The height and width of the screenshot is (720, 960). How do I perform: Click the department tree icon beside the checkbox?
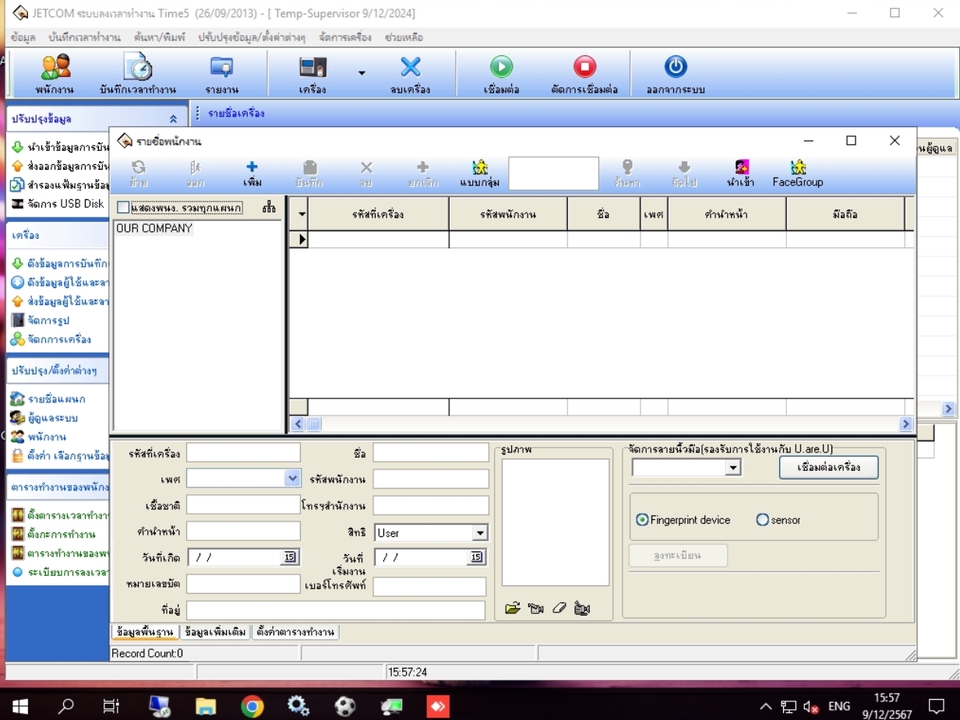(268, 208)
